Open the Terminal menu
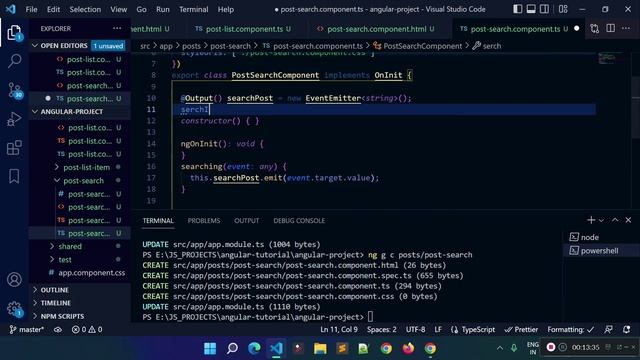Viewport: 640px width, 360px height. click(193, 9)
